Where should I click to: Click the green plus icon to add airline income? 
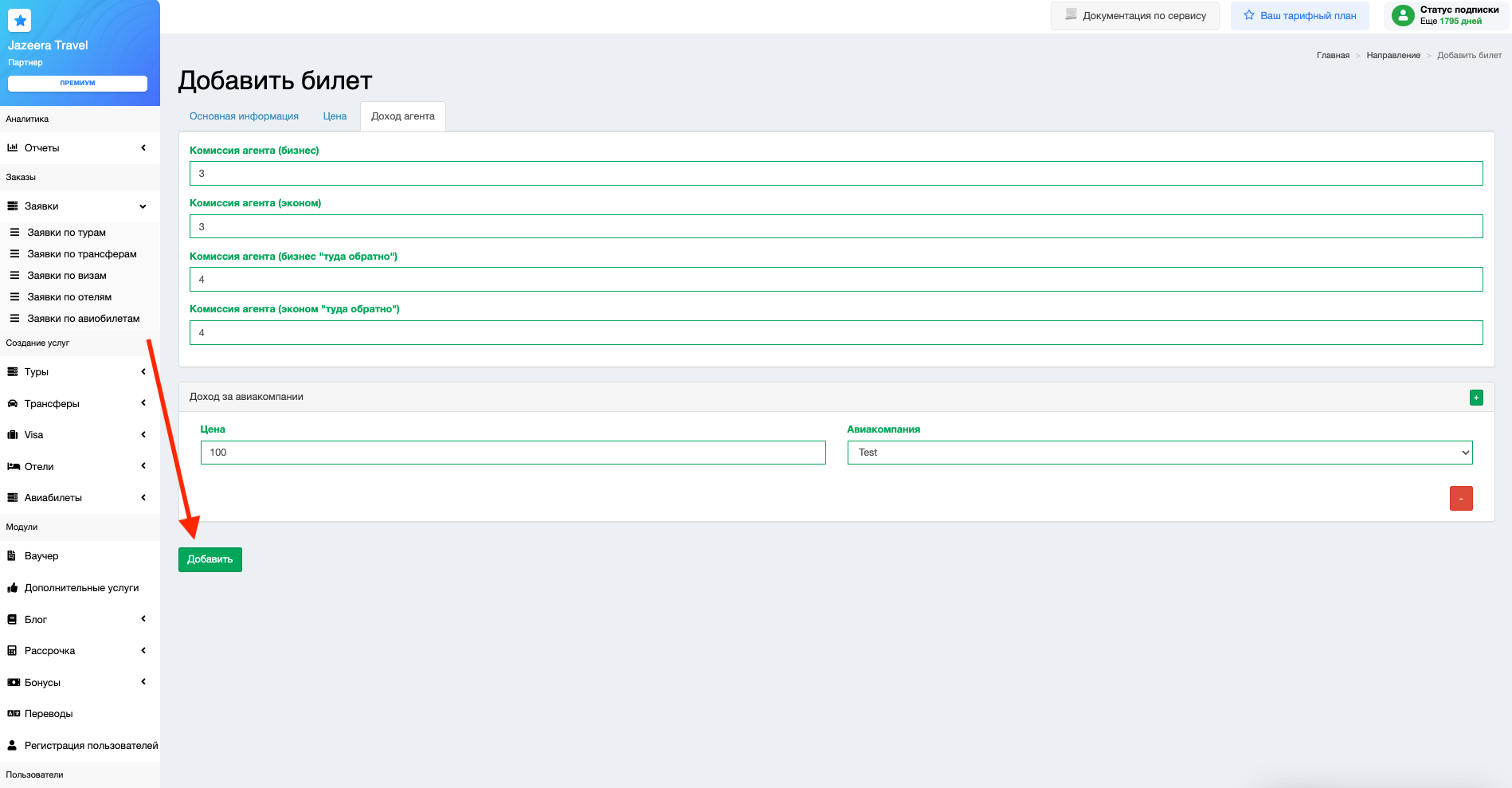pyautogui.click(x=1476, y=398)
